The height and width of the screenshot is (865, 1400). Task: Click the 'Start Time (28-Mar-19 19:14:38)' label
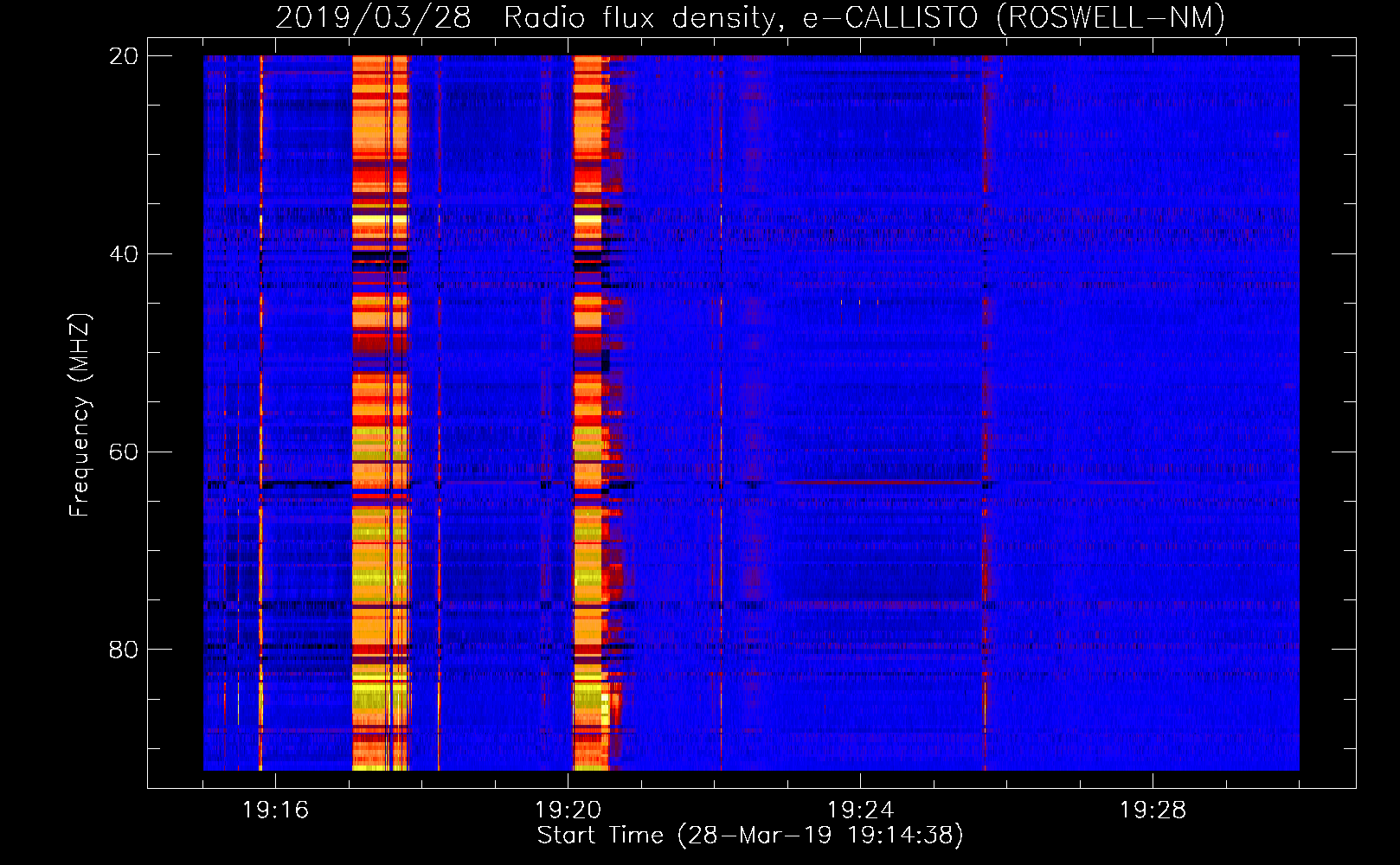click(750, 836)
